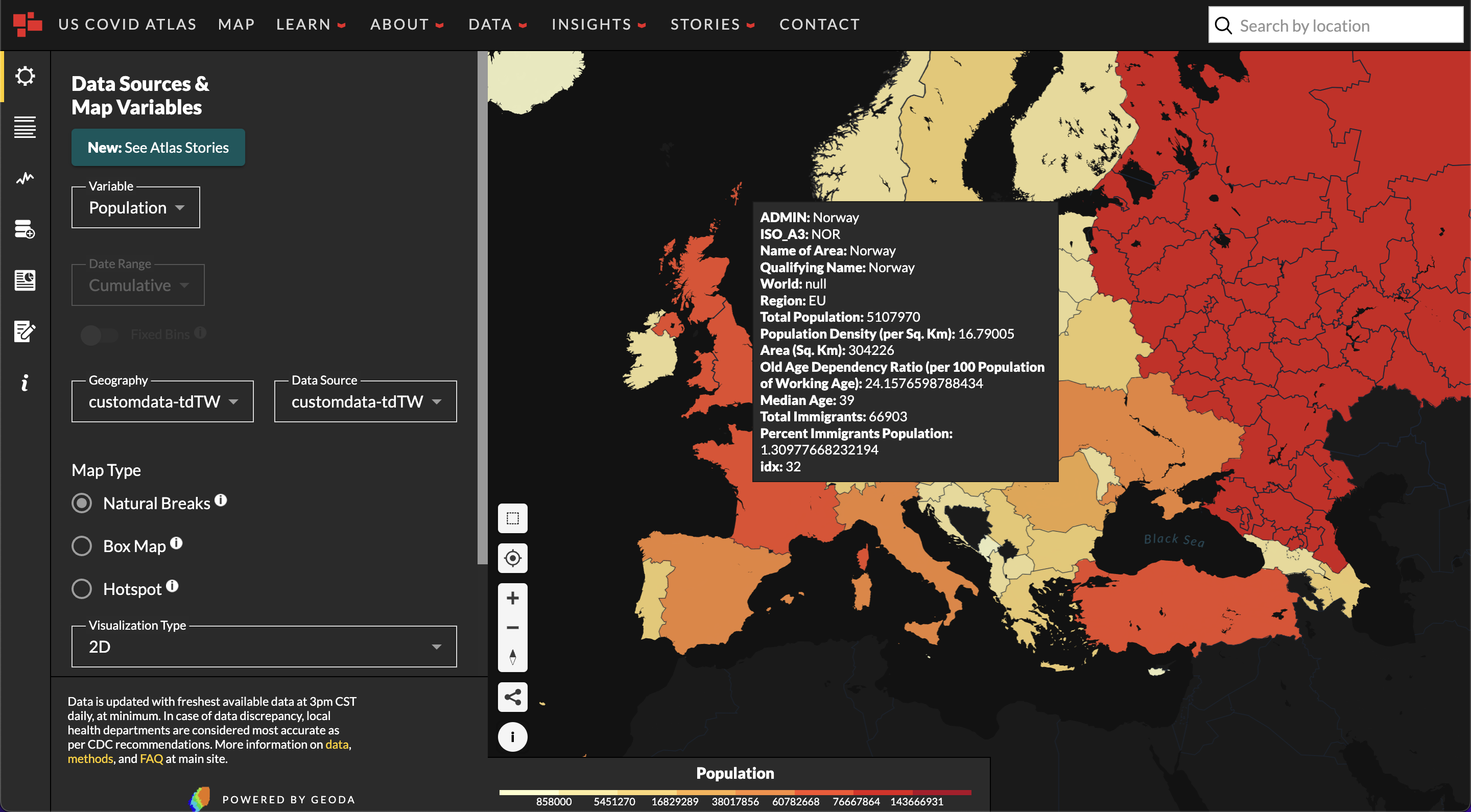
Task: Zoom in with the plus button
Action: [x=512, y=598]
